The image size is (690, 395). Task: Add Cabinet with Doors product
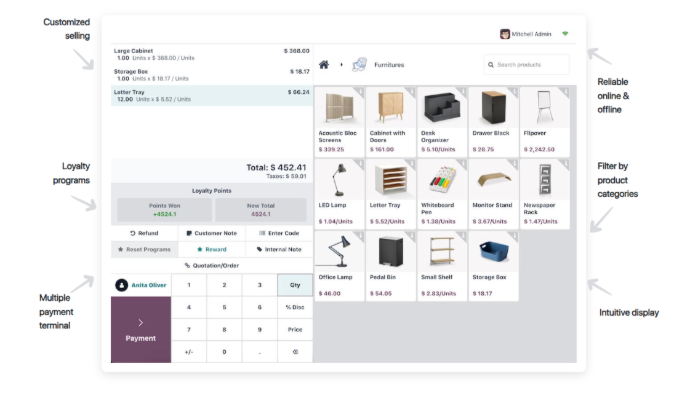[x=391, y=121]
